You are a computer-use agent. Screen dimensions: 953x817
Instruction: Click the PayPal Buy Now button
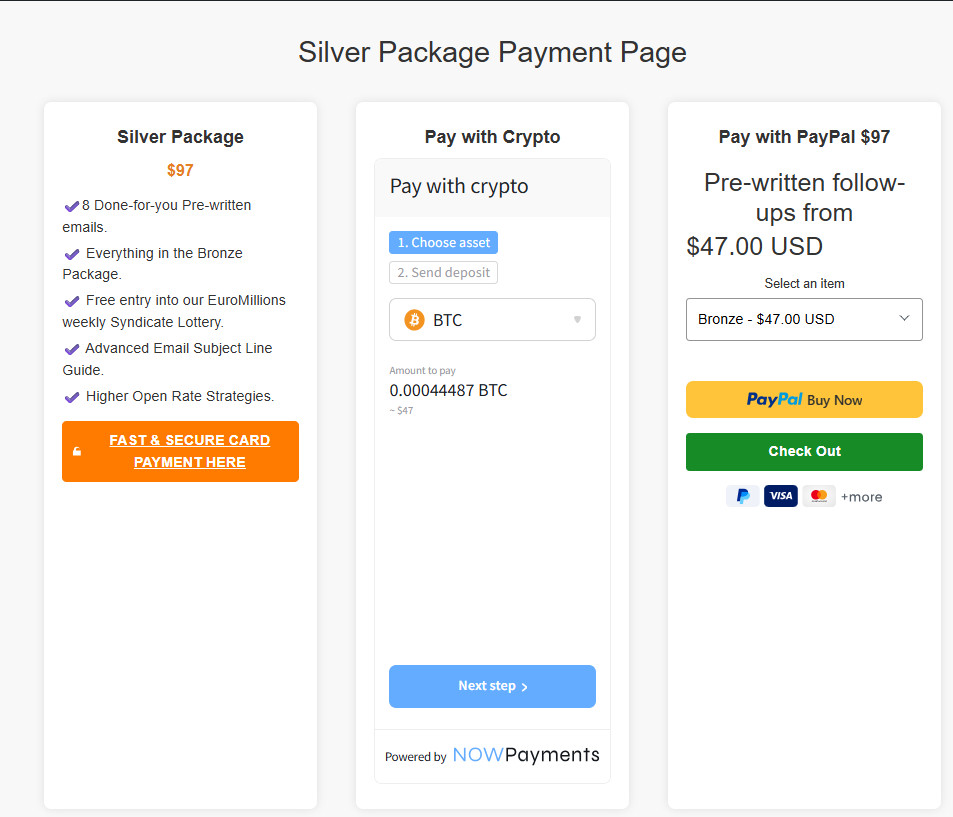(x=804, y=399)
